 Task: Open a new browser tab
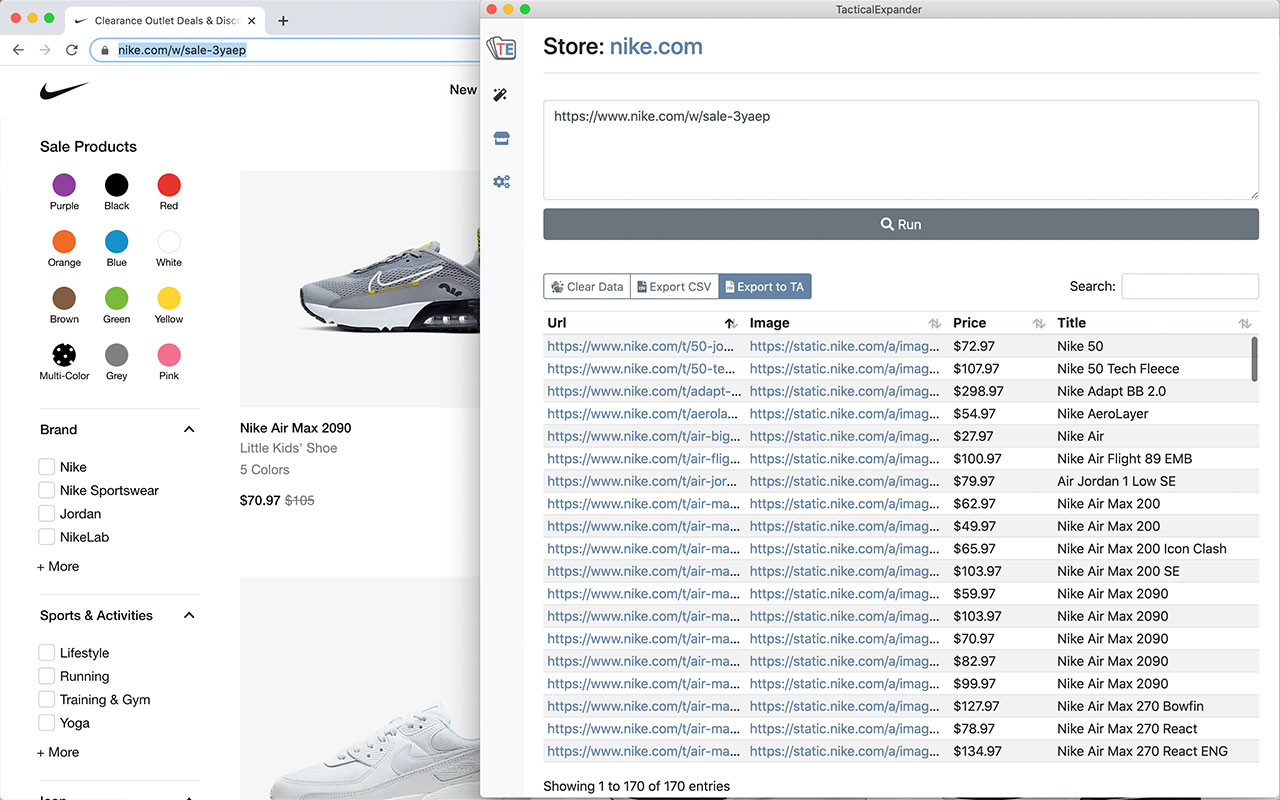(283, 21)
